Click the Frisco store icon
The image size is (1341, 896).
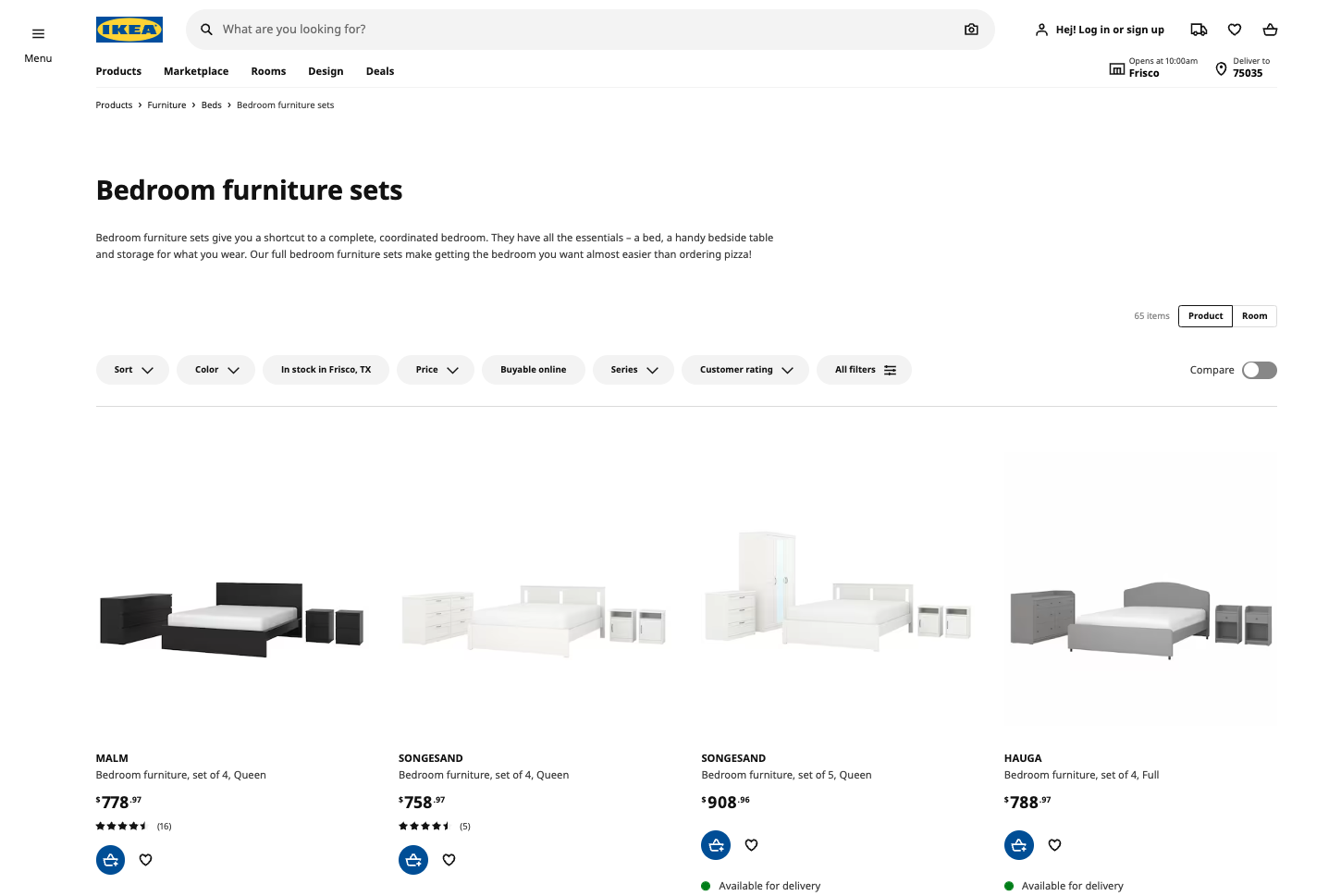(1117, 68)
